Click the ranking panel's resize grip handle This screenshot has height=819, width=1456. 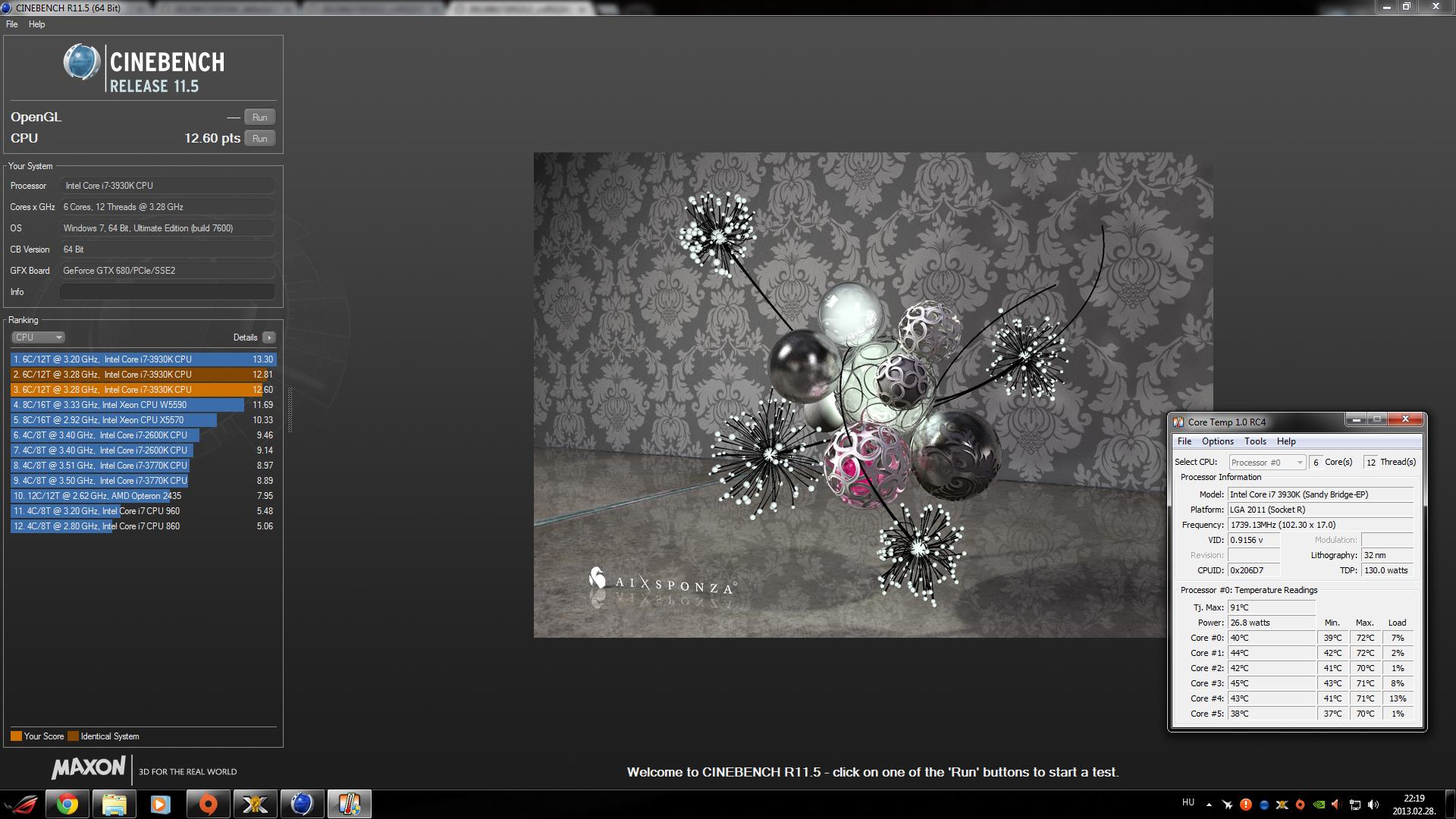290,409
